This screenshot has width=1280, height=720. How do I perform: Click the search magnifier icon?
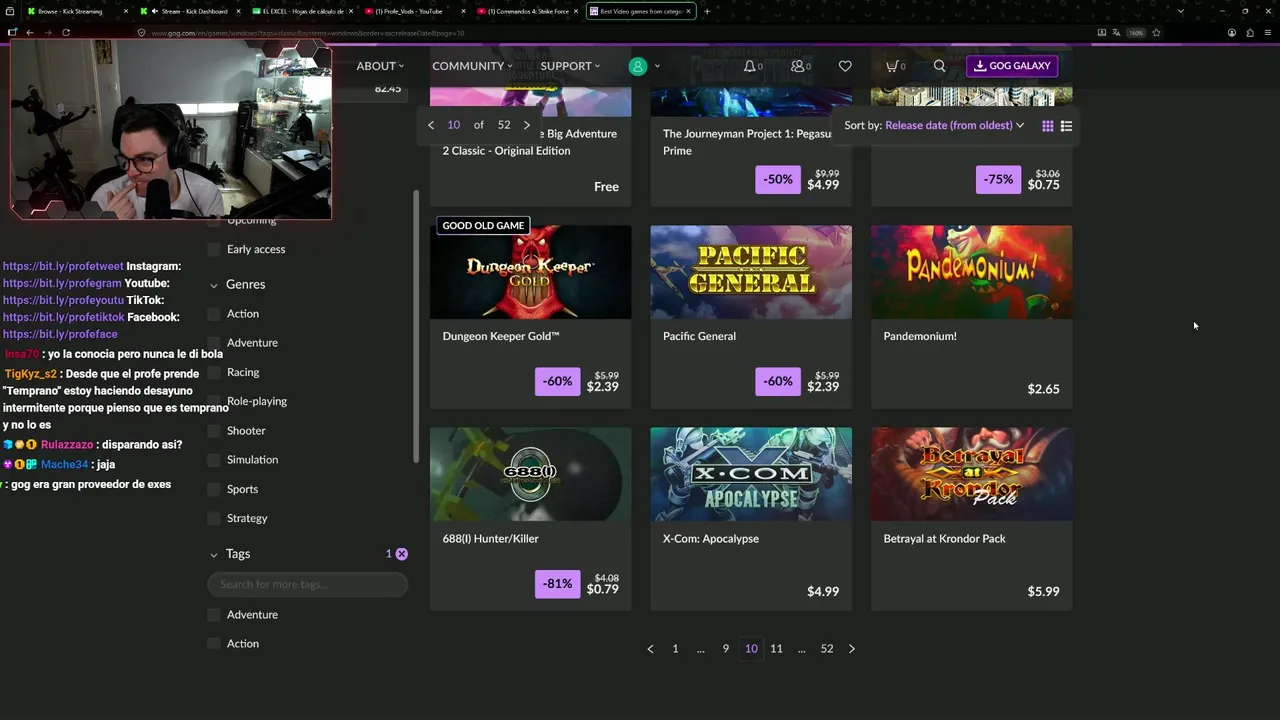tap(939, 66)
